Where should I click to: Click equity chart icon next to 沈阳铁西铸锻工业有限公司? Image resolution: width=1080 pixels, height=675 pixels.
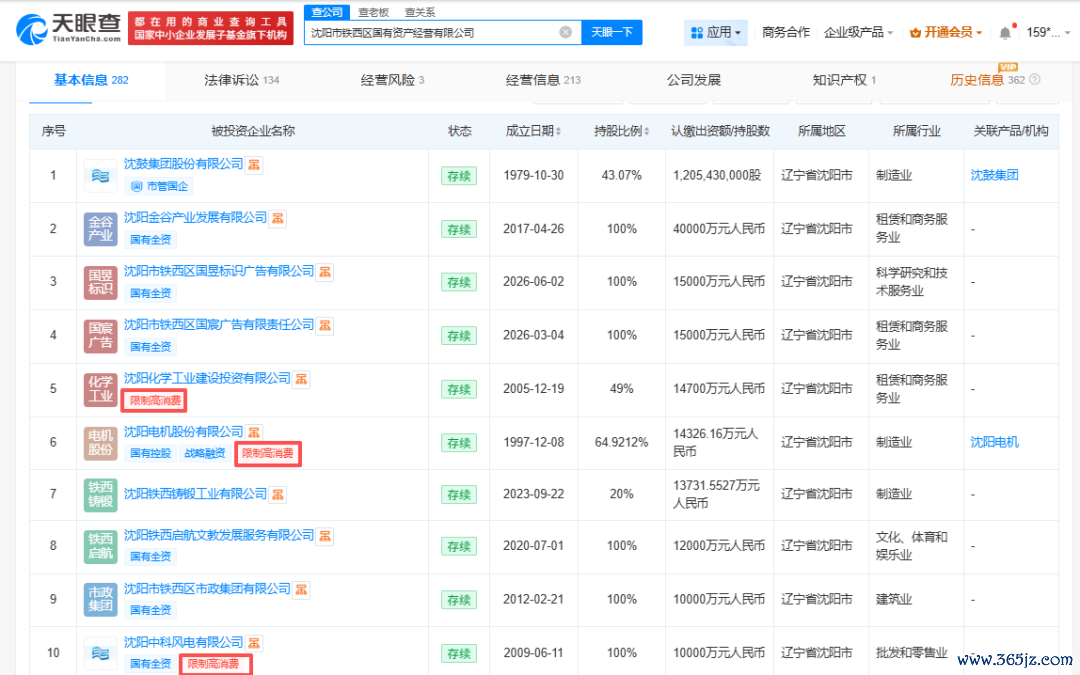pyautogui.click(x=278, y=495)
